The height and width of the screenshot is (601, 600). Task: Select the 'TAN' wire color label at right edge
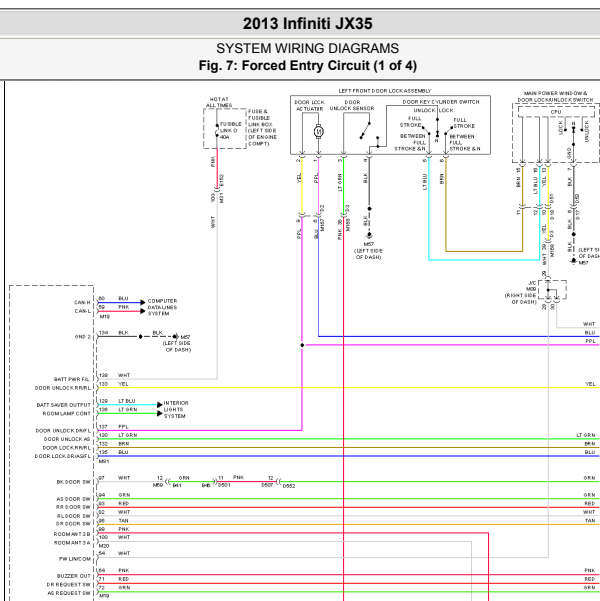point(590,521)
